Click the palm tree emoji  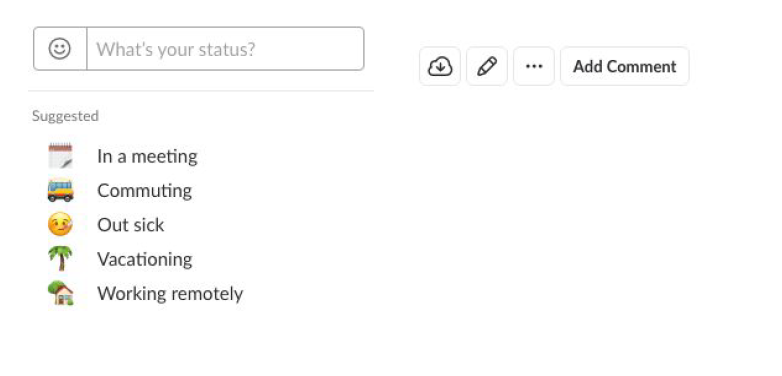point(60,258)
